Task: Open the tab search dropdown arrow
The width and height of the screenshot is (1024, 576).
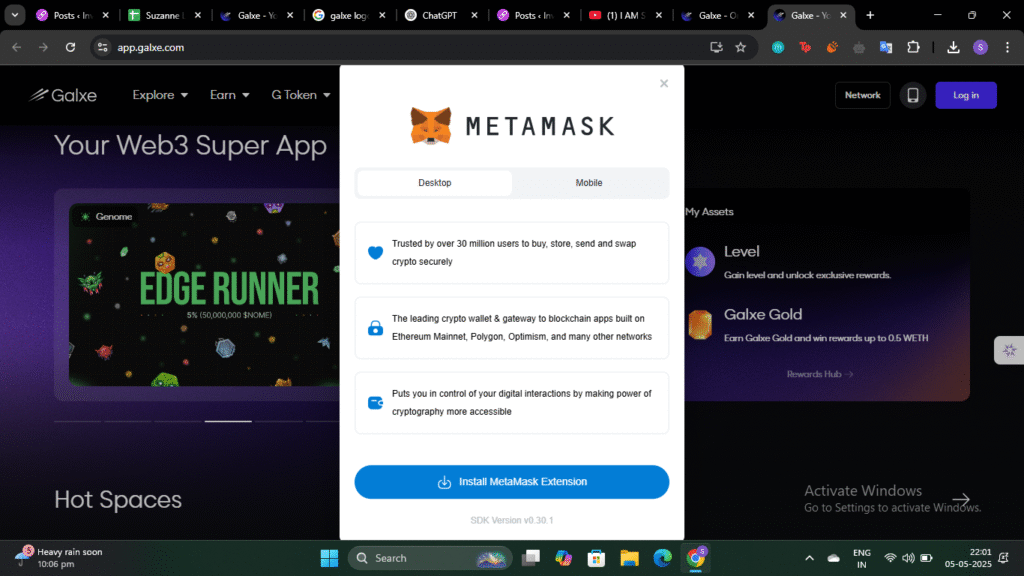Action: point(14,15)
